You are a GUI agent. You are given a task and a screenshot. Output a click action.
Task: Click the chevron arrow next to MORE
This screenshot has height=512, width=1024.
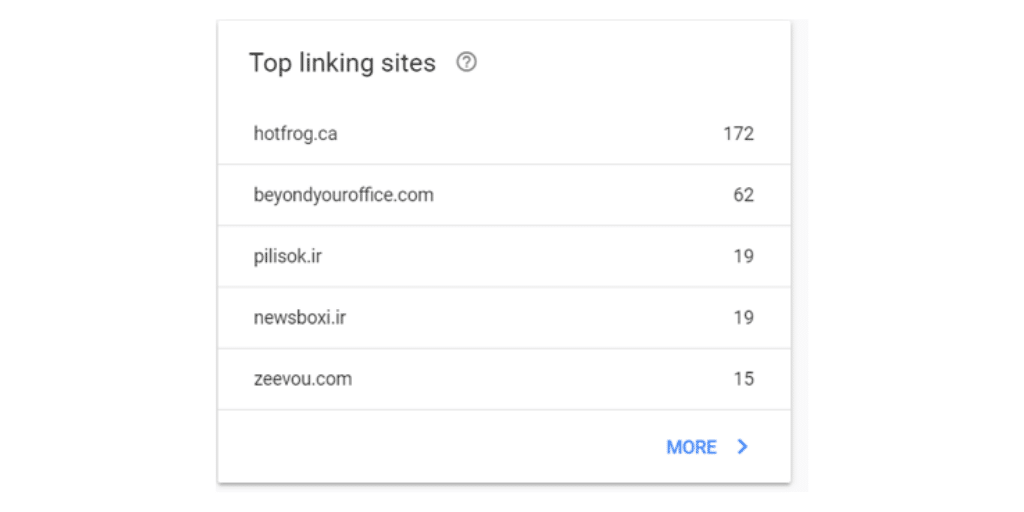(x=742, y=447)
